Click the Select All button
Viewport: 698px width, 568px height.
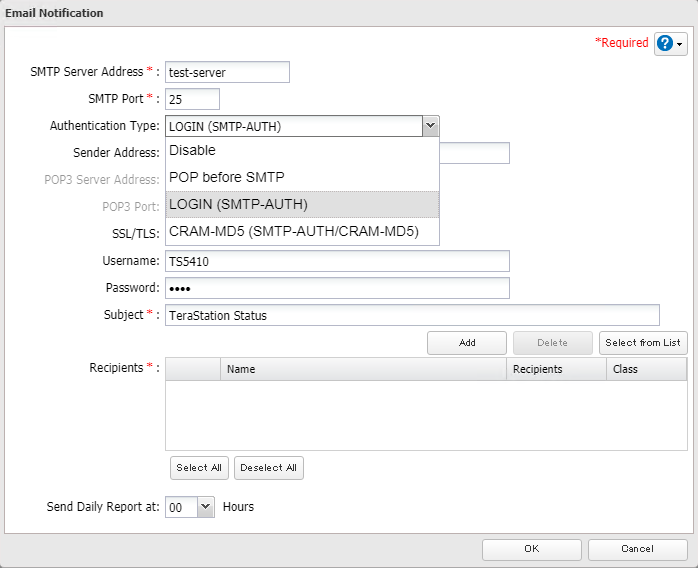tap(199, 468)
